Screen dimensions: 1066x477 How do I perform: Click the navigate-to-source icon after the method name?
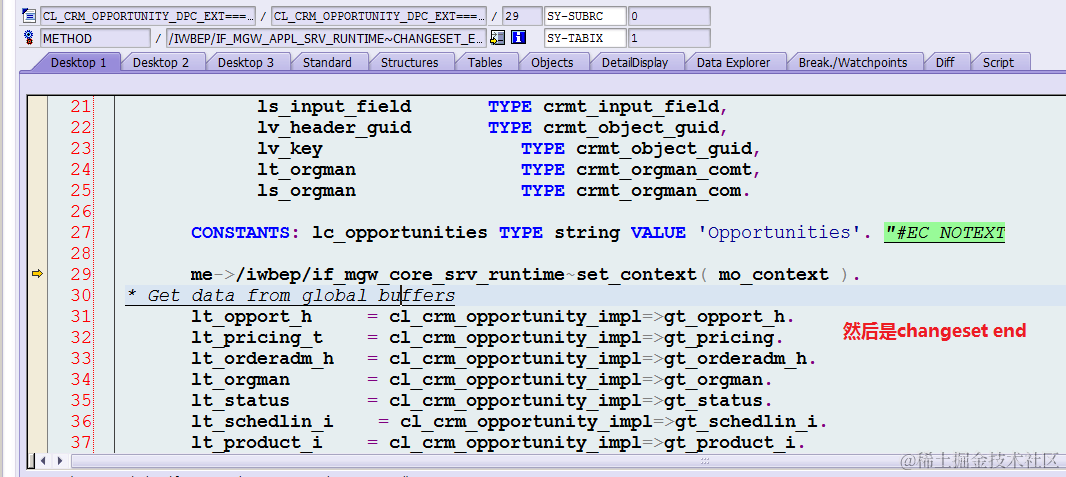point(498,37)
